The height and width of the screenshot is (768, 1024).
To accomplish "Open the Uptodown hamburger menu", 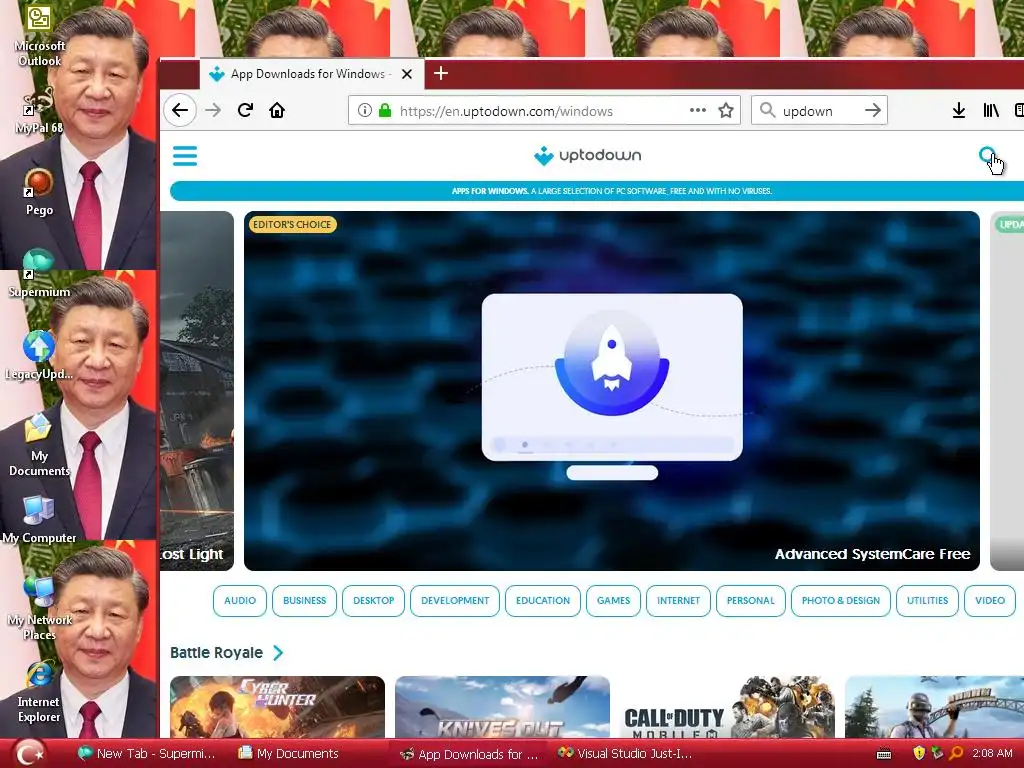I will [x=185, y=155].
